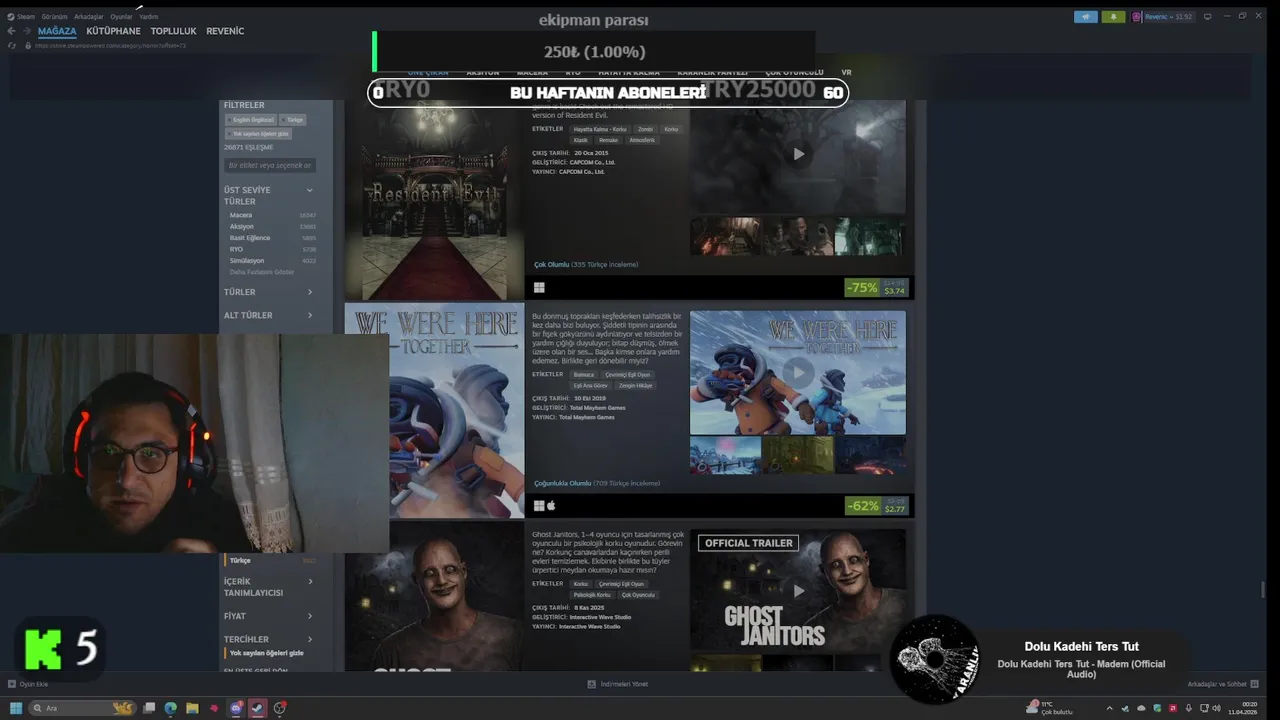Viewport: 1280px width, 720px height.
Task: Open the Görünüm menu
Action: 54,17
